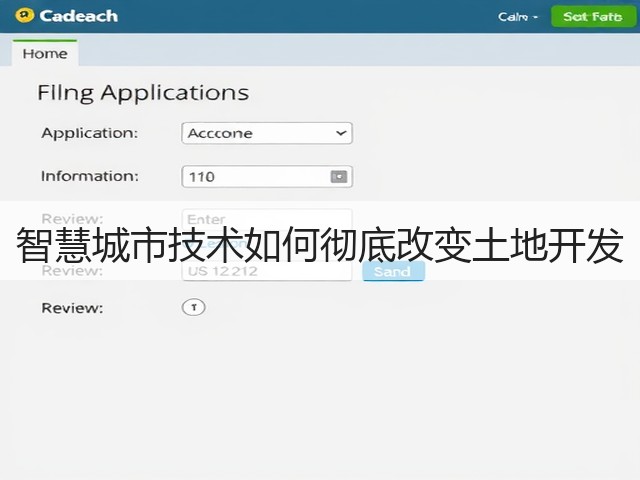Click the Review field with Enter placeholder
640x480 pixels.
click(x=267, y=219)
